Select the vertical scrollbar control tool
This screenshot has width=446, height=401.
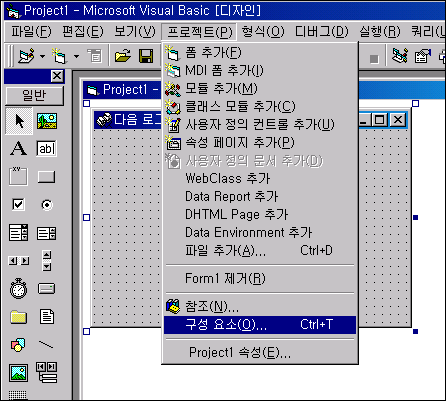tap(47, 261)
